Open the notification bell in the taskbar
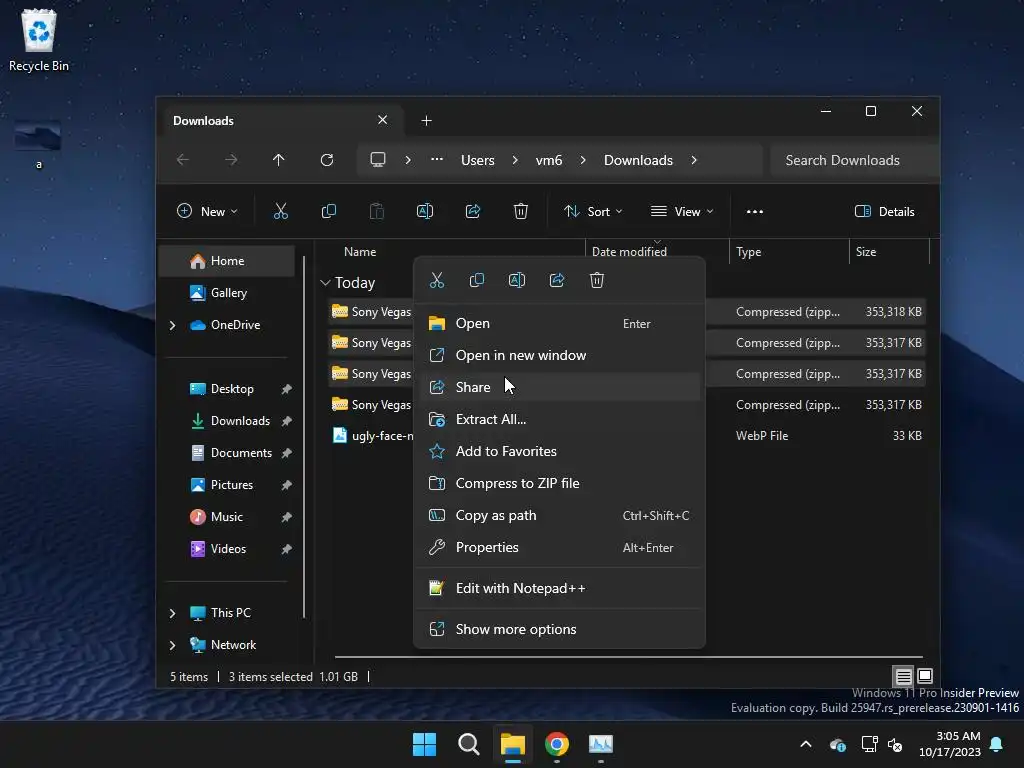The image size is (1024, 768). pos(997,744)
